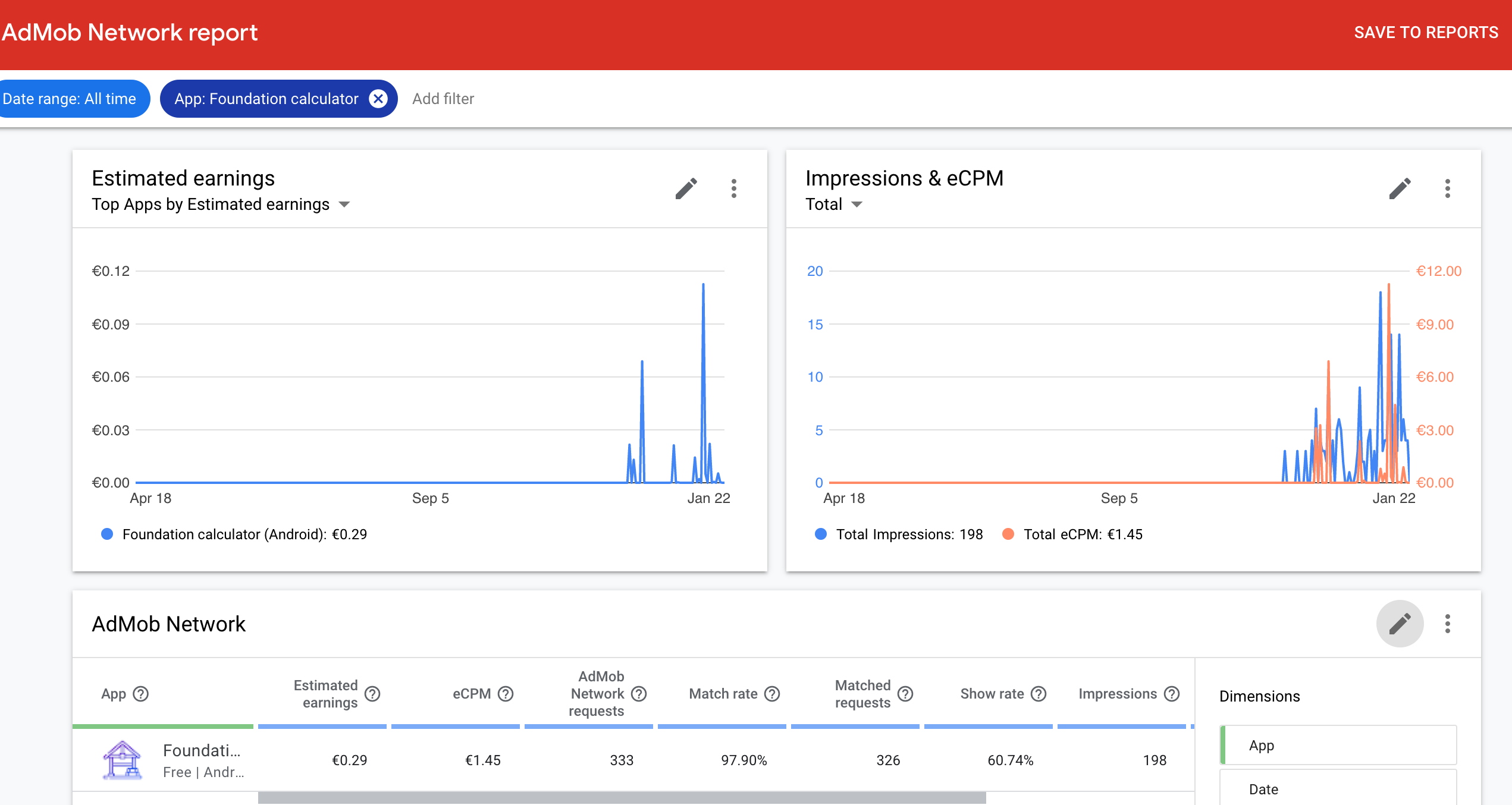This screenshot has height=805, width=1512.
Task: Show help for the App column
Action: click(x=141, y=694)
